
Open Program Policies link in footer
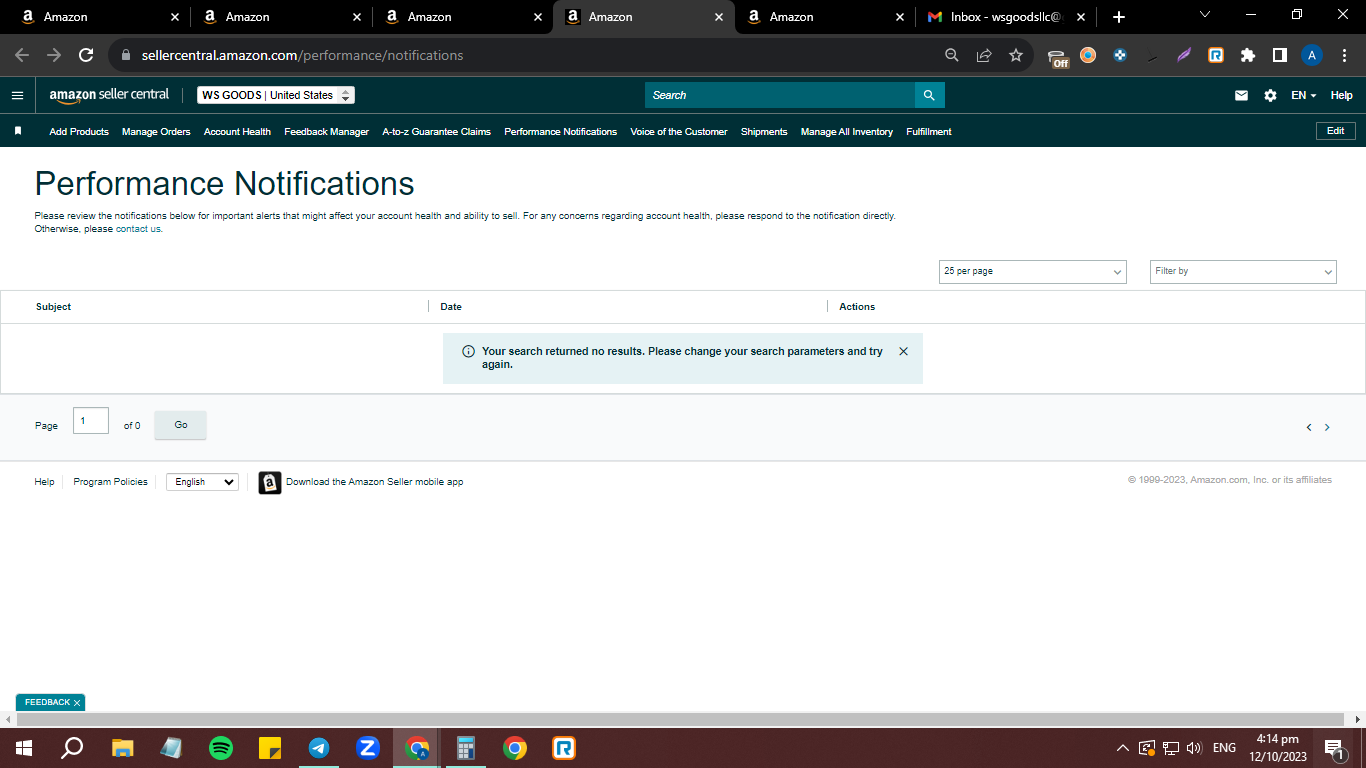click(x=110, y=482)
